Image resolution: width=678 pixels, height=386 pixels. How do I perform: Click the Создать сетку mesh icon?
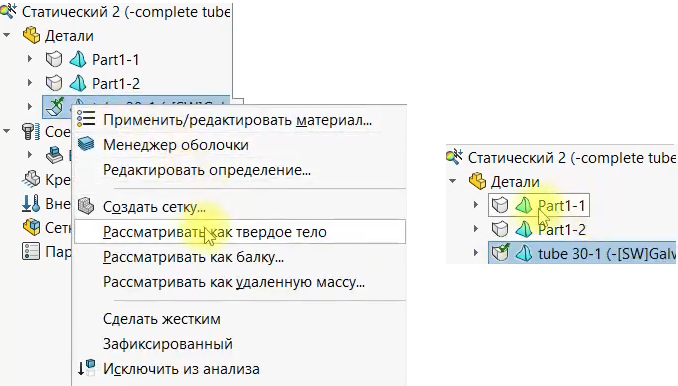(86, 206)
